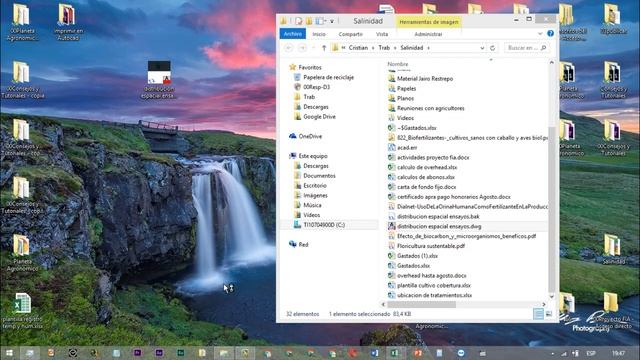Open the Windows Start button
Image resolution: width=640 pixels, height=360 pixels.
[9, 353]
